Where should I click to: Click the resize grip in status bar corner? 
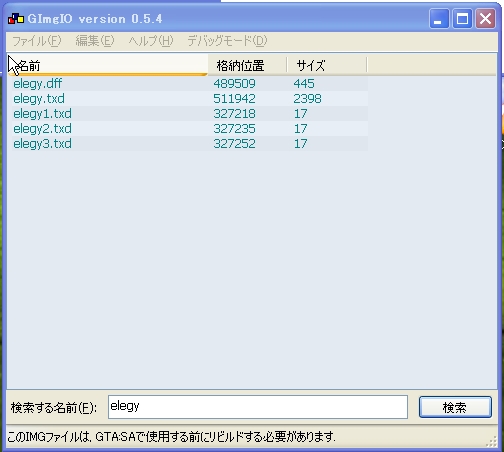pyautogui.click(x=492, y=442)
